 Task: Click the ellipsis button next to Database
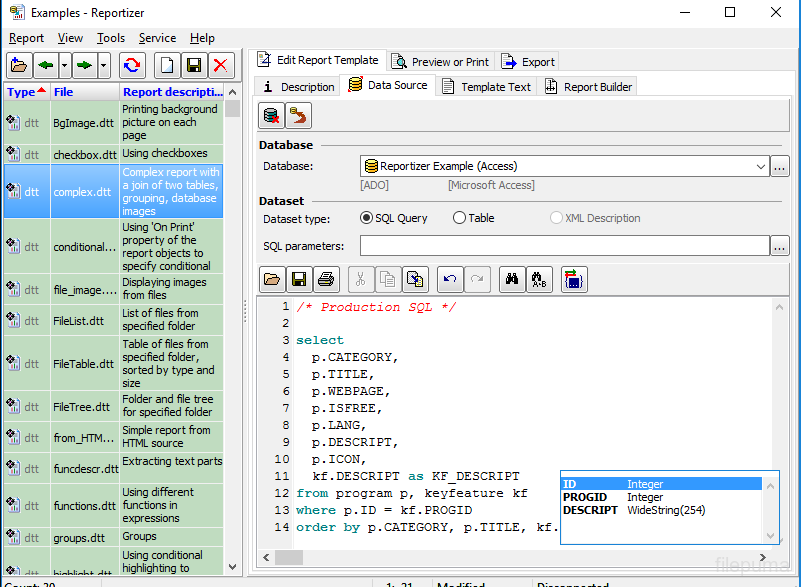tap(780, 167)
